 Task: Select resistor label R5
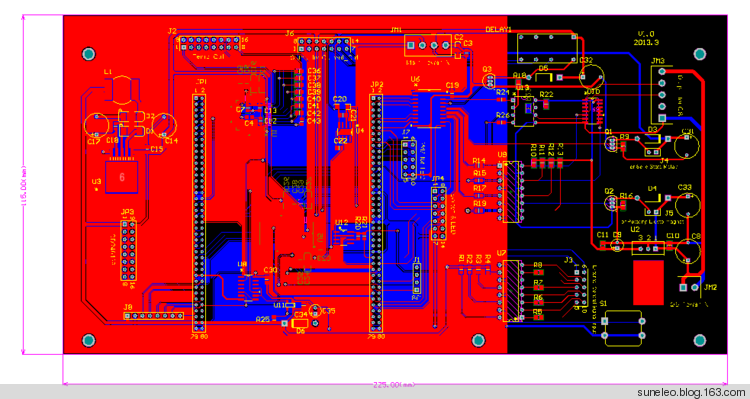[x=538, y=311]
